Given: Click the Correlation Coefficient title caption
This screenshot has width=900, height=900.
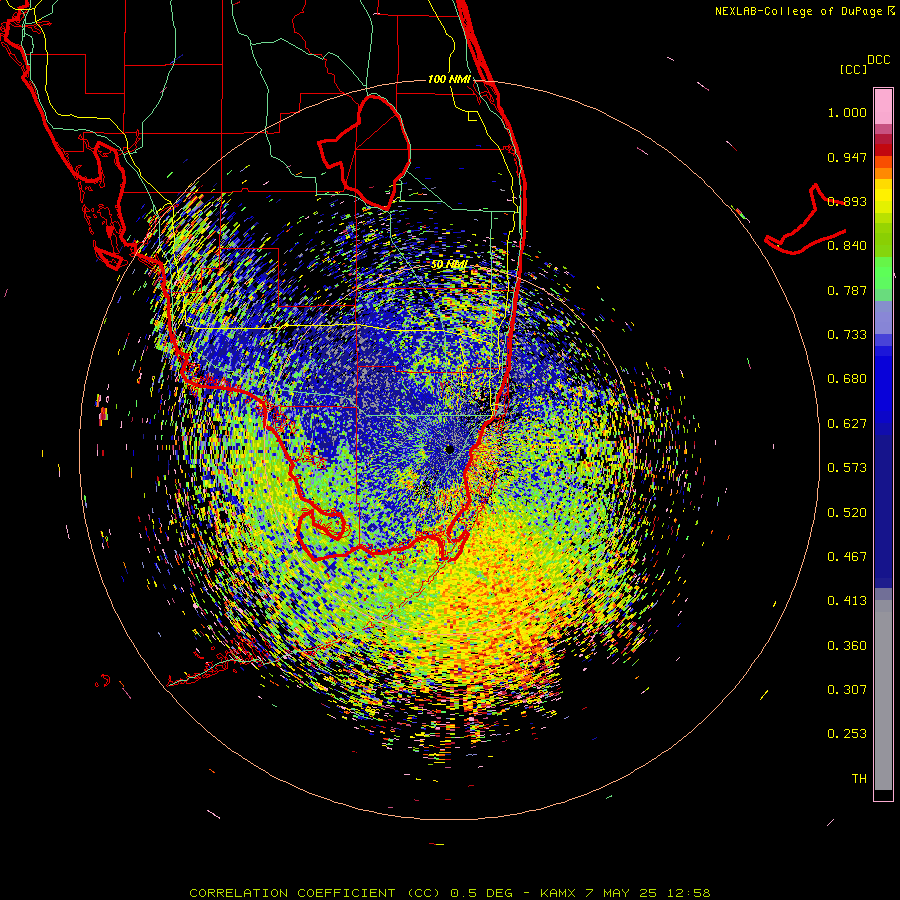Looking at the screenshot, I should [x=449, y=893].
